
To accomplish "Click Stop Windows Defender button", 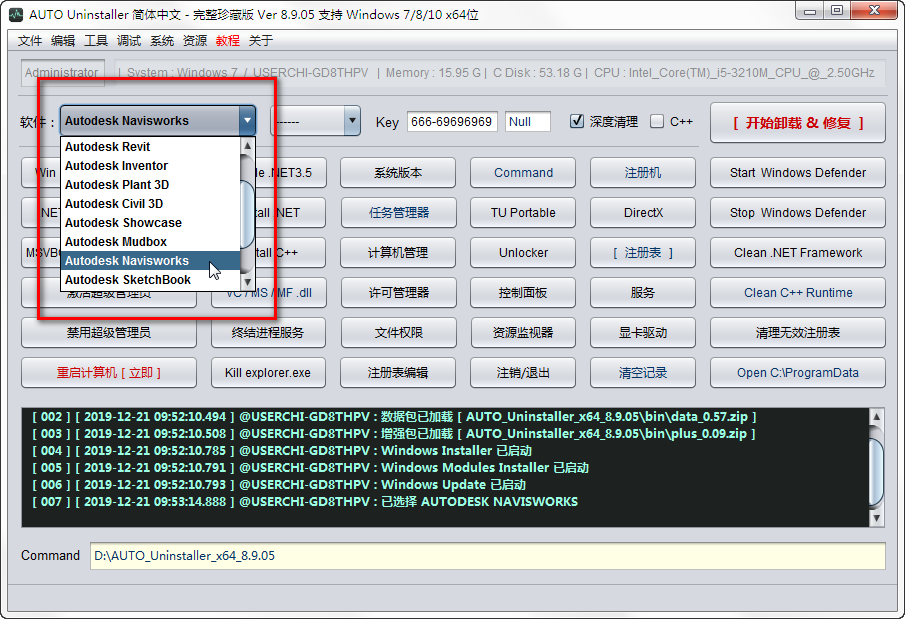I will click(x=798, y=212).
